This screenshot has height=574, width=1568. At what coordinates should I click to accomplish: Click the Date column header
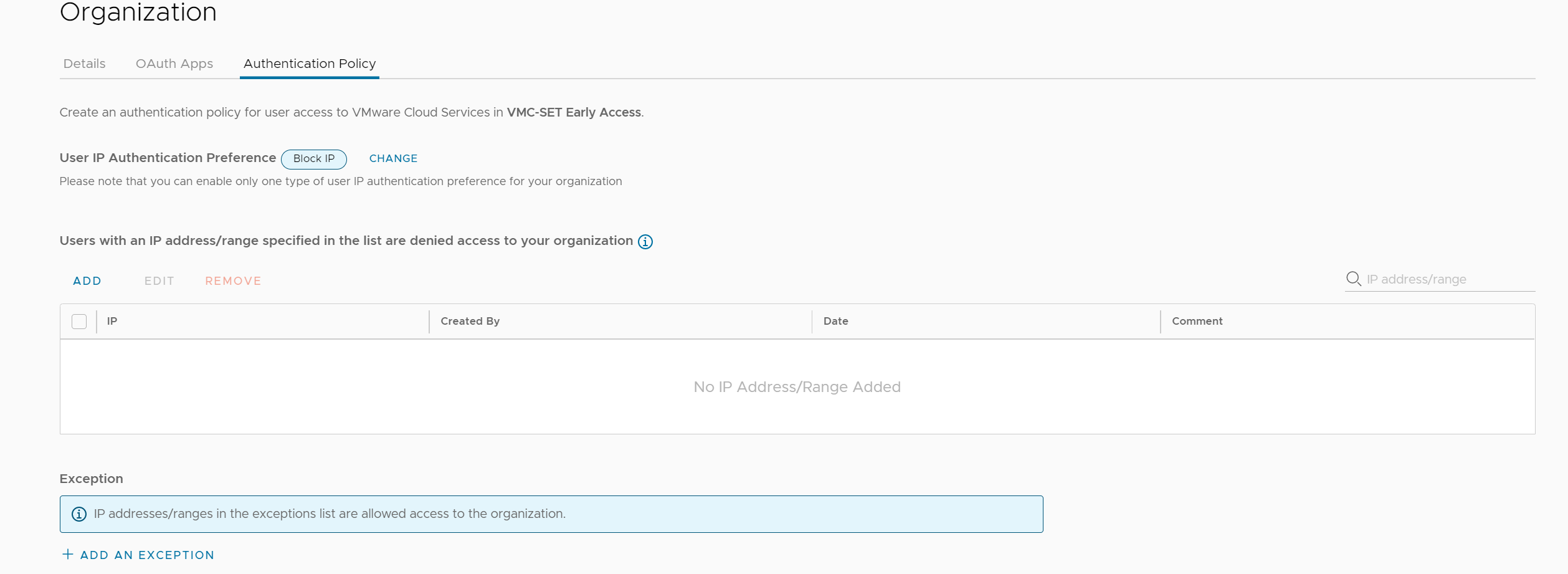coord(835,321)
